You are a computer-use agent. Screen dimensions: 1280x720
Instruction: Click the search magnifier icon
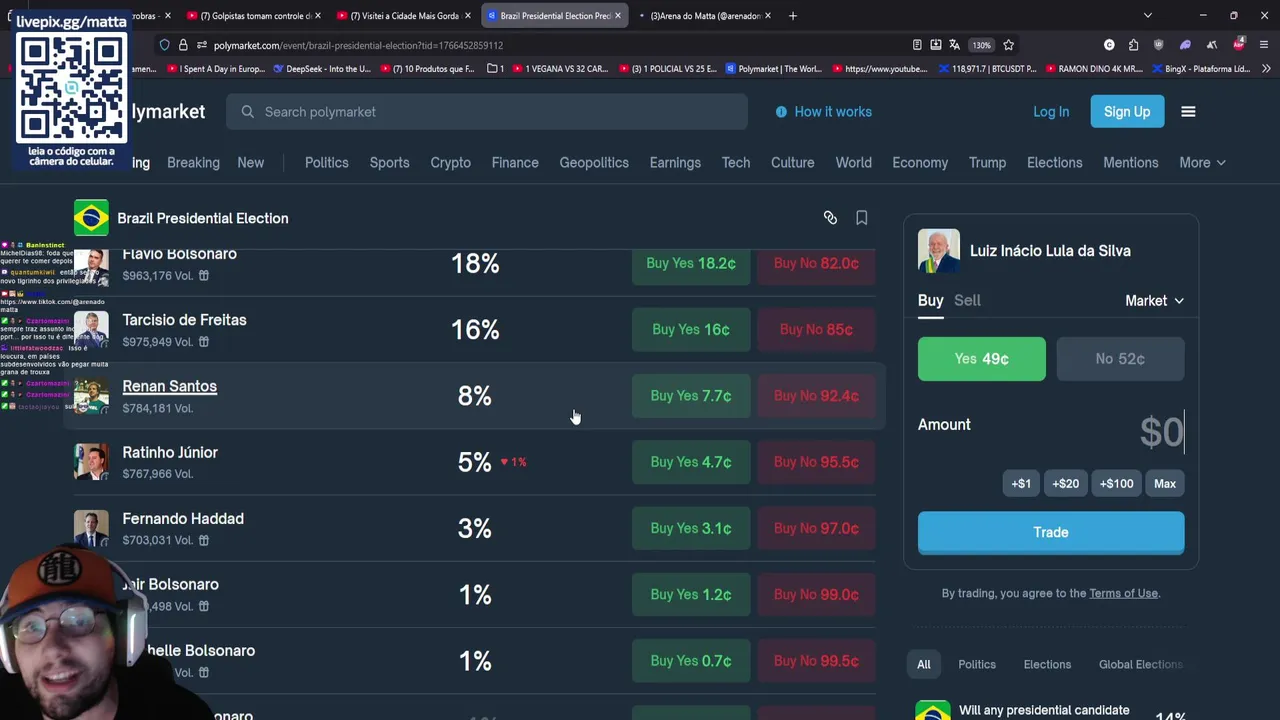point(247,112)
